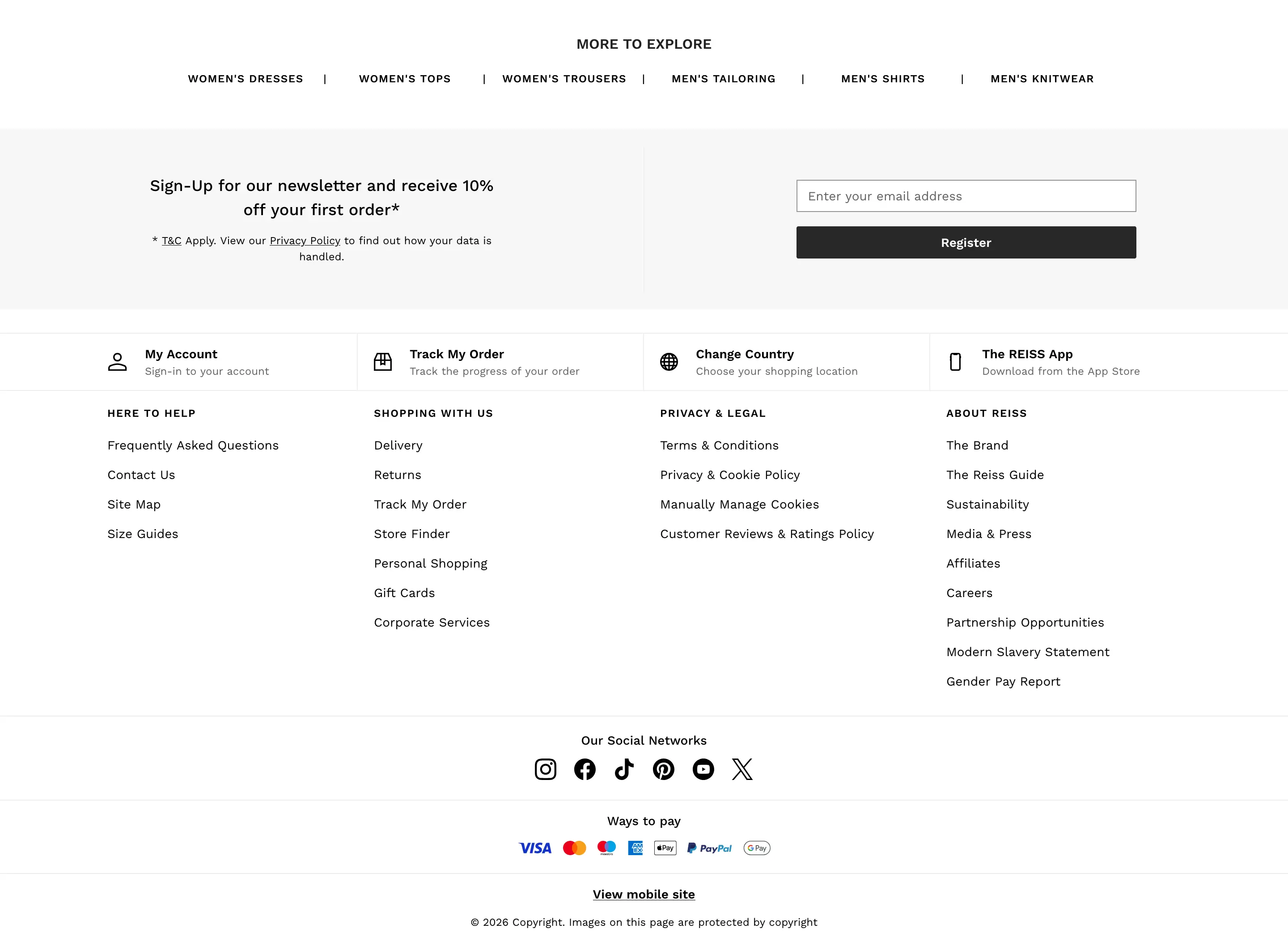
Task: Open Reiss Facebook social icon
Action: 585,769
